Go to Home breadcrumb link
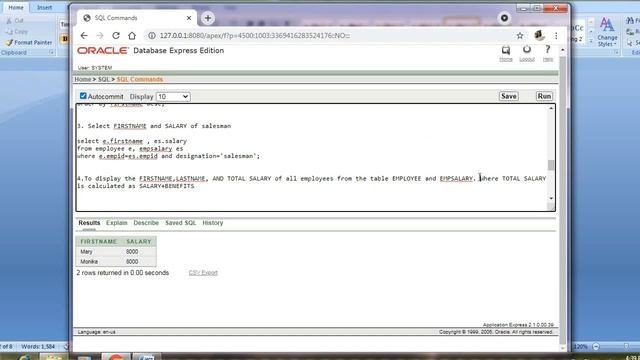The image size is (640, 360). tap(82, 79)
